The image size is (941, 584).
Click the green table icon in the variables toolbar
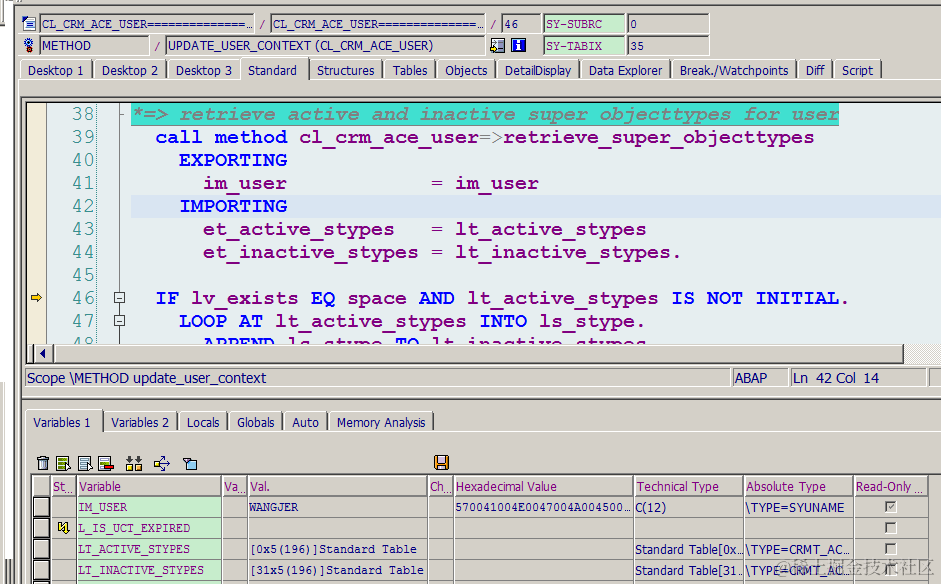63,463
